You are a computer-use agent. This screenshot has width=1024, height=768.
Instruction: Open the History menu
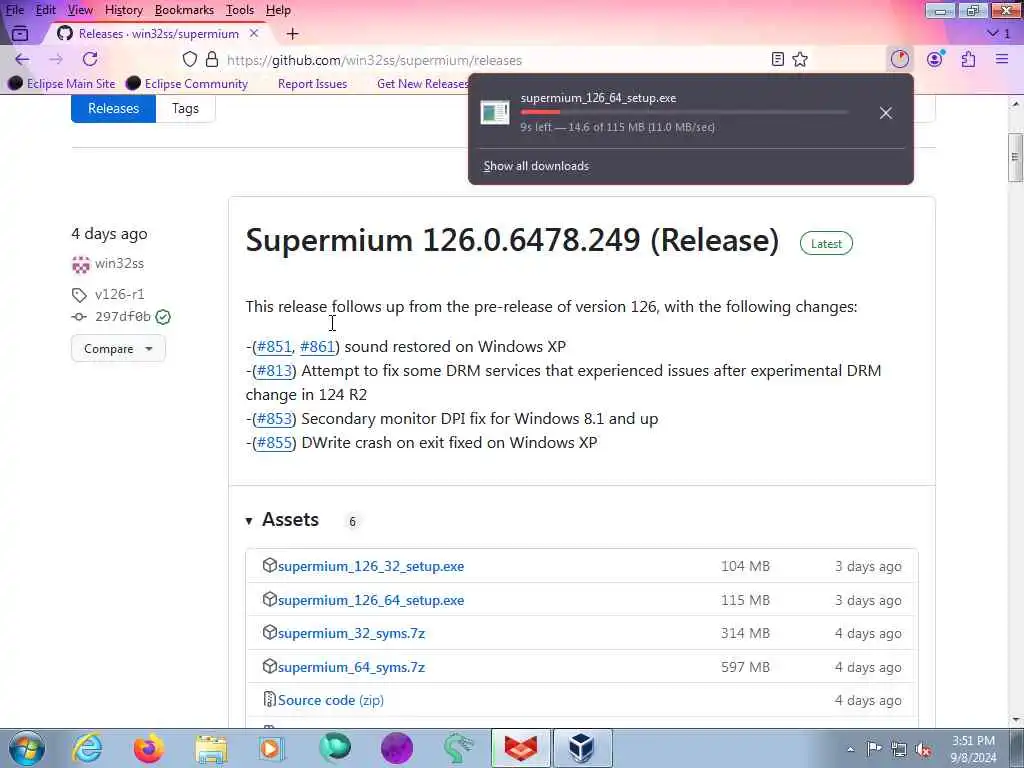123,10
